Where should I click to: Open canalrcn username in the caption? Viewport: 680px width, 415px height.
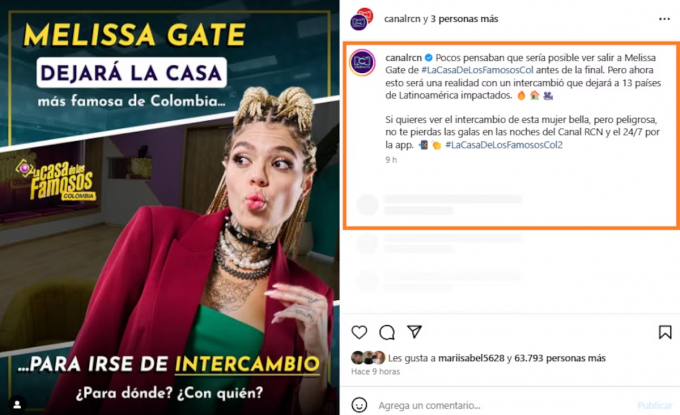[x=403, y=58]
